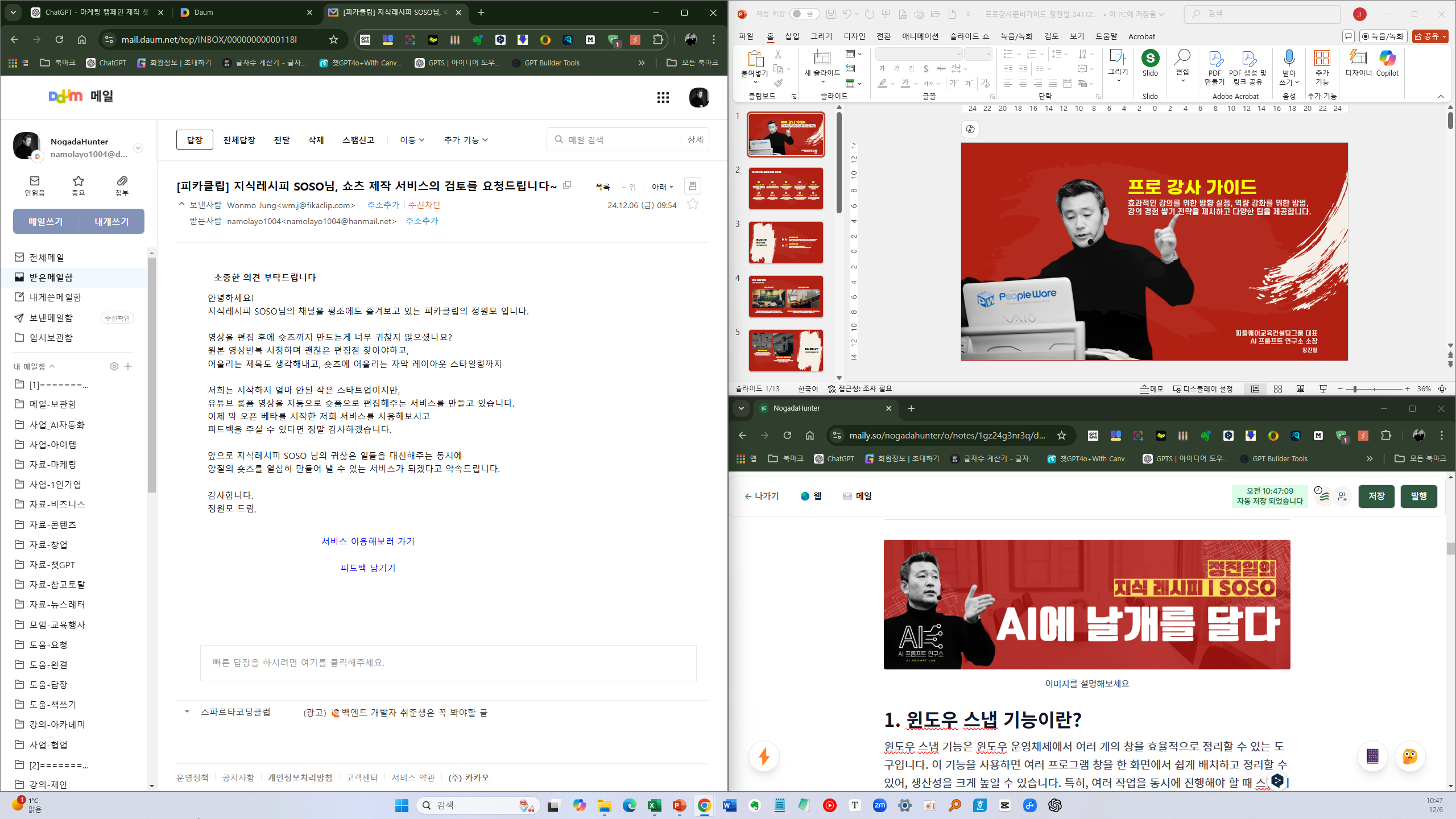Click the dictation microphone icon
The height and width of the screenshot is (819, 1456).
tap(1289, 63)
